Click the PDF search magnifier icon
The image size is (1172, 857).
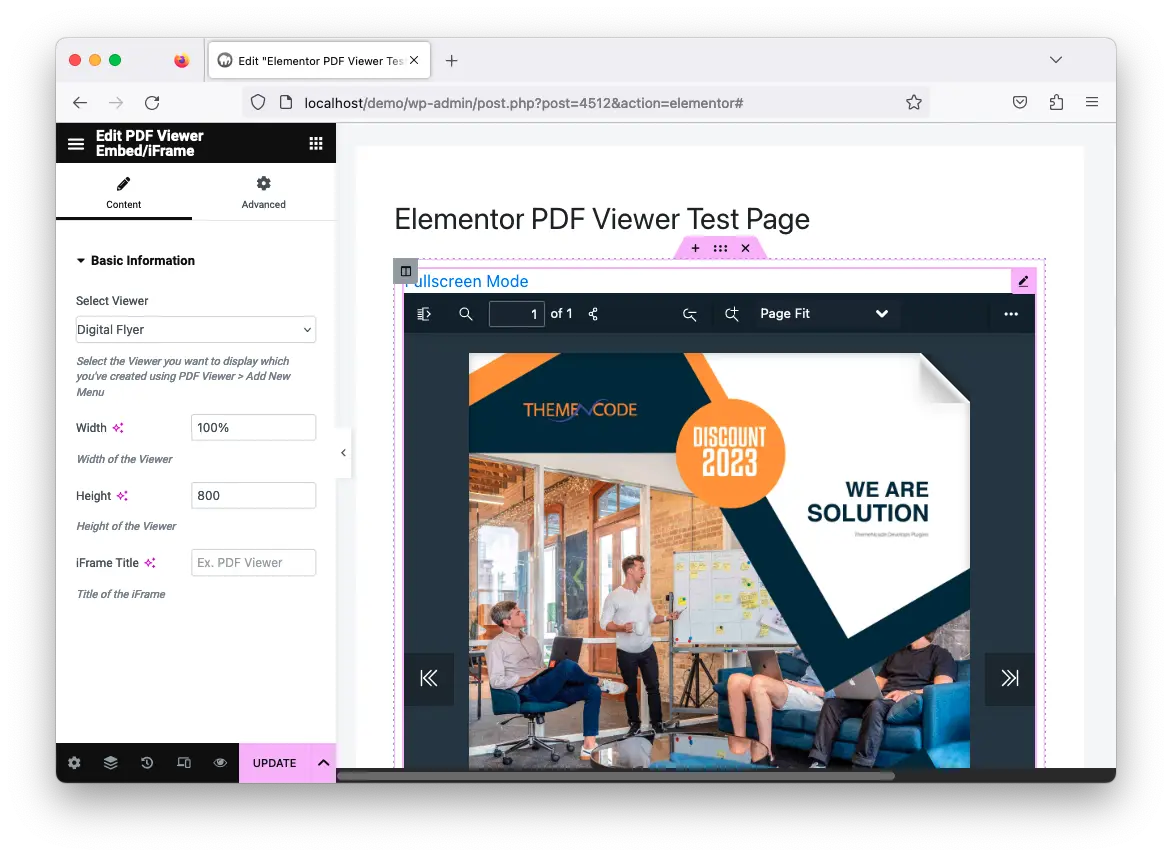466,314
